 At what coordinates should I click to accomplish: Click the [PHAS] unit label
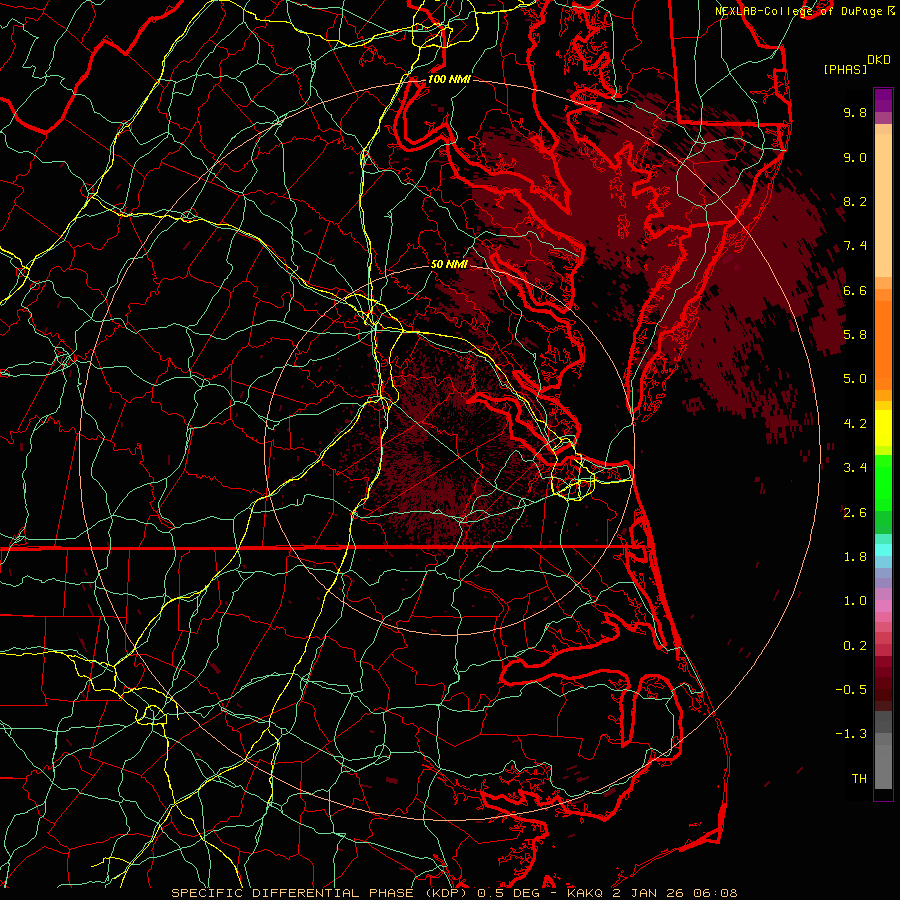coord(845,70)
